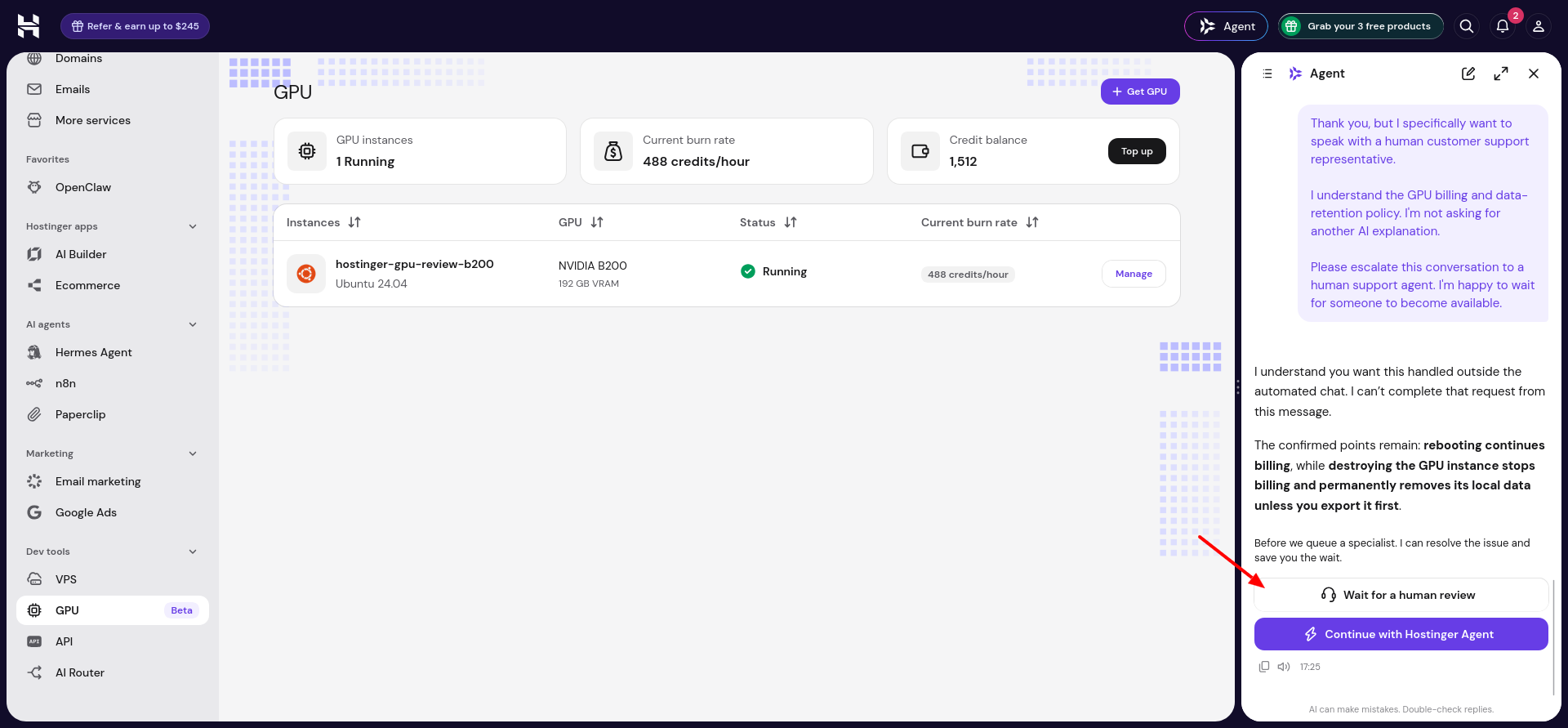Image resolution: width=1568 pixels, height=728 pixels.
Task: Click the Hostinger logo icon
Action: 29,26
